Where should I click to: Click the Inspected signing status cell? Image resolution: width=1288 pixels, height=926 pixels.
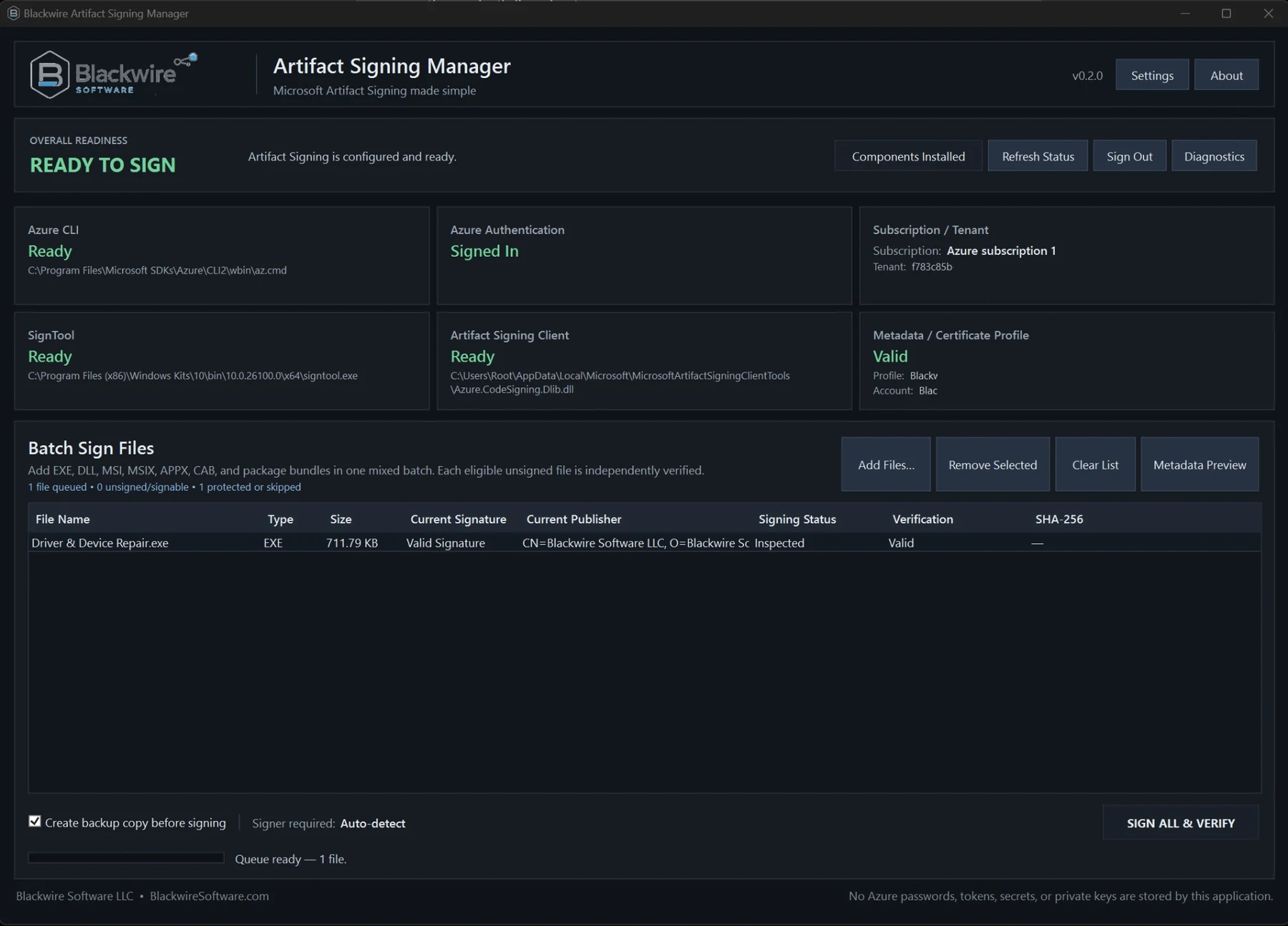pyautogui.click(x=779, y=542)
